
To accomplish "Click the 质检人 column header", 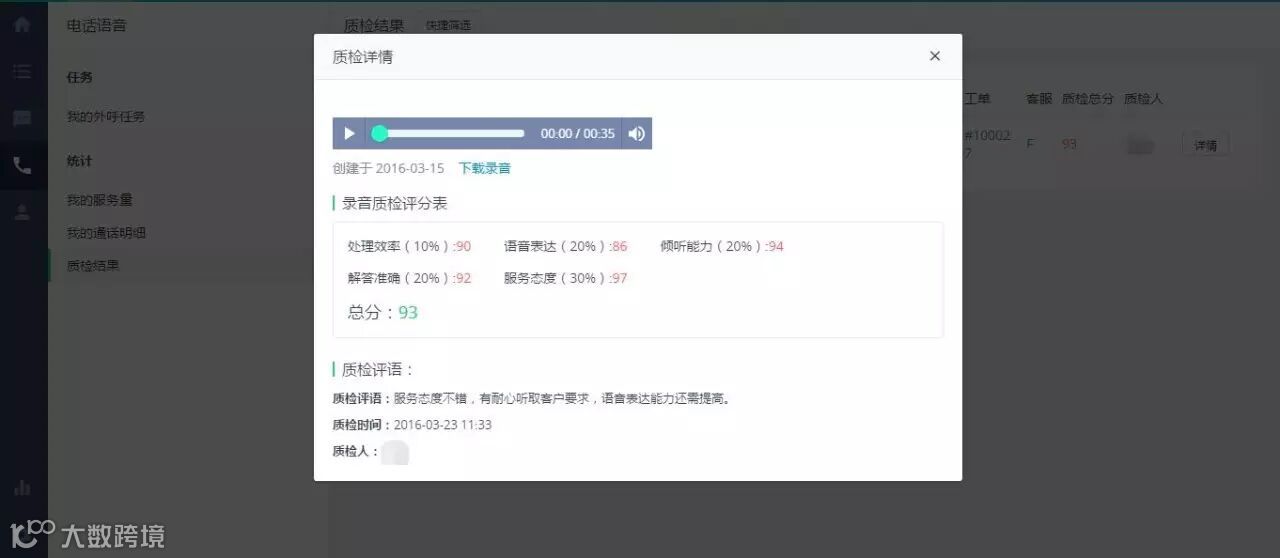I will click(1143, 99).
